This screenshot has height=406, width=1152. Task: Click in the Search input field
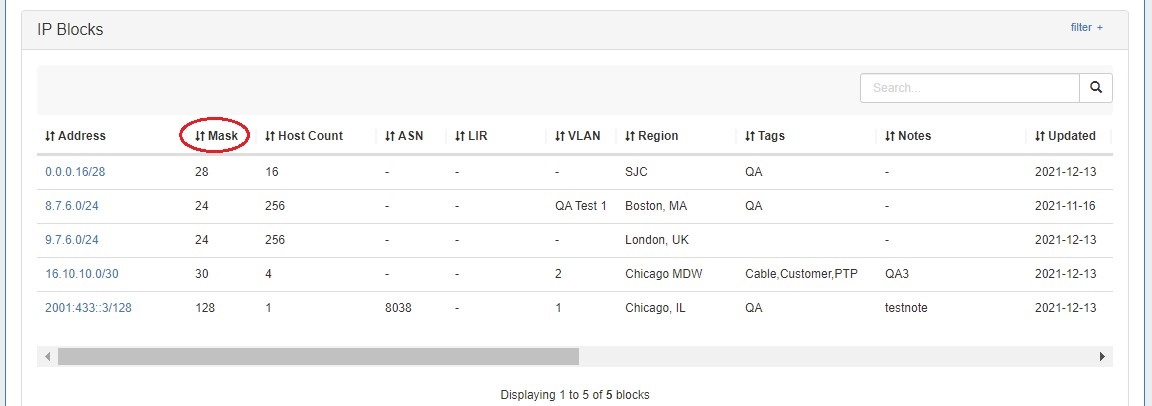[969, 88]
